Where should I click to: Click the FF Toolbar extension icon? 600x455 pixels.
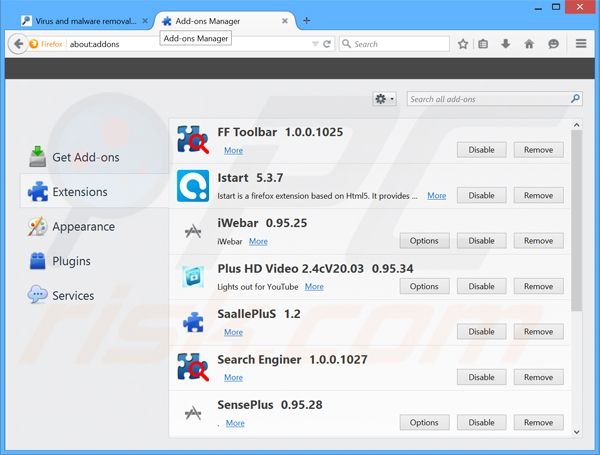[x=193, y=140]
